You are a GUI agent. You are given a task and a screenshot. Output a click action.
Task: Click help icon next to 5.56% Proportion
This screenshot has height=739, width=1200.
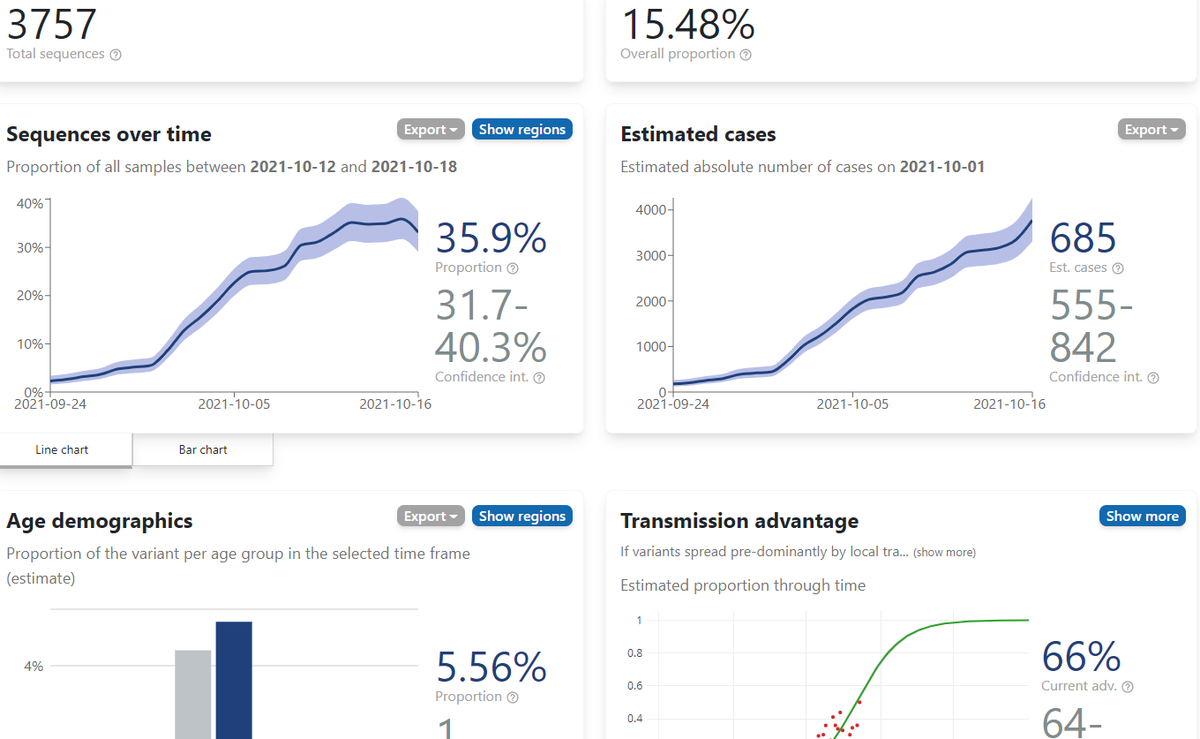[x=513, y=697]
